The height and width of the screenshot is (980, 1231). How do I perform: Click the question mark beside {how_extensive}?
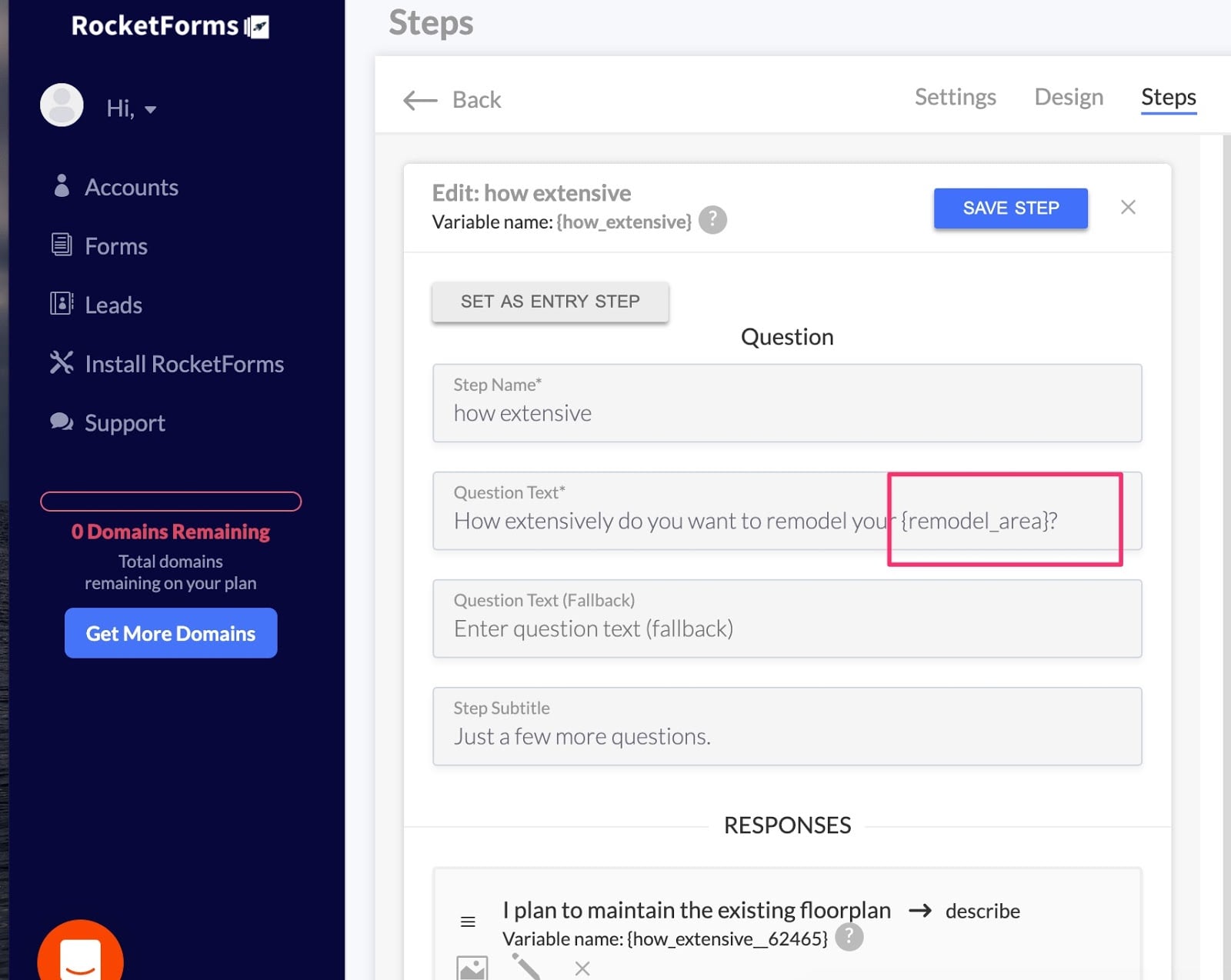point(712,220)
